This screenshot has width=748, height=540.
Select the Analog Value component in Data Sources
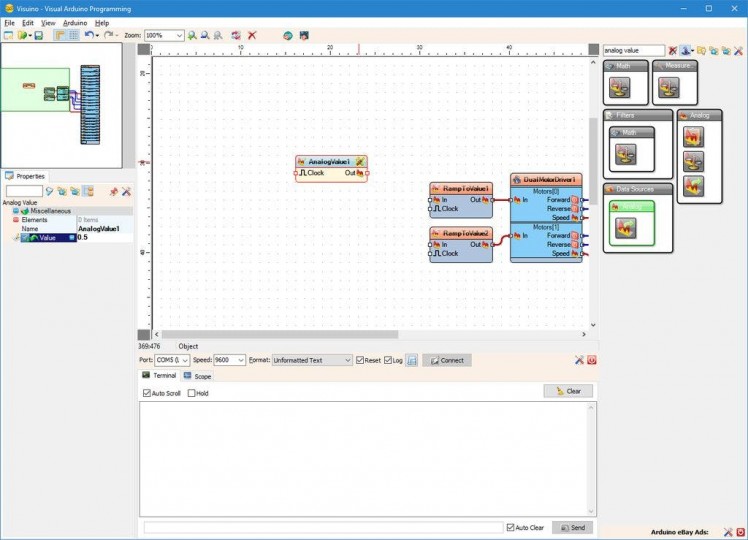(x=624, y=228)
